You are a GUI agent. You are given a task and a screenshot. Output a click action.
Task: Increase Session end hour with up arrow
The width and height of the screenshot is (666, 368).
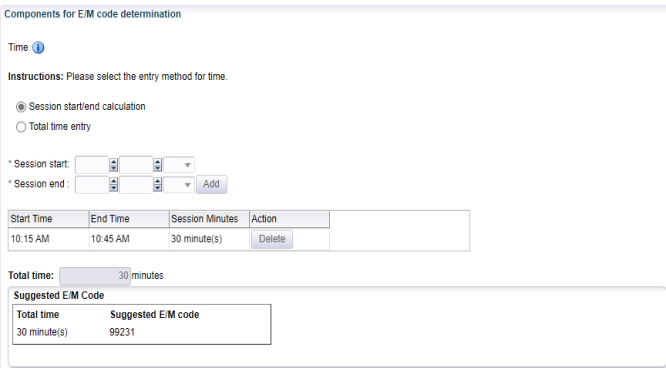113,181
